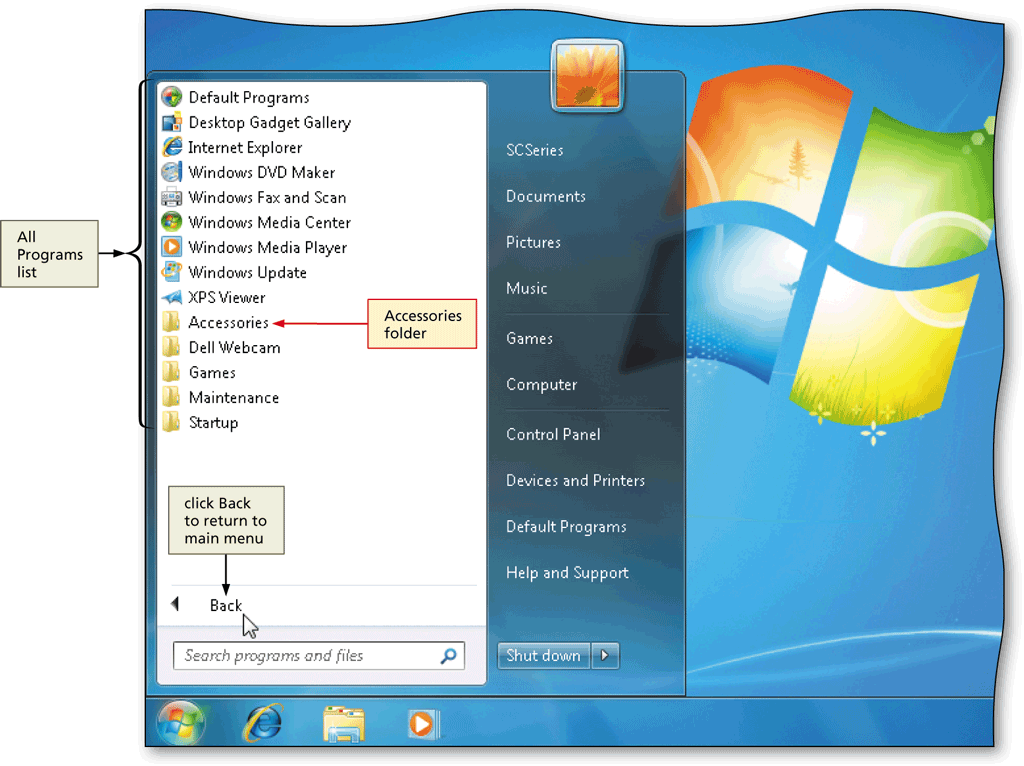Image resolution: width=1024 pixels, height=766 pixels.
Task: Open Documents from the right pane
Action: point(546,197)
